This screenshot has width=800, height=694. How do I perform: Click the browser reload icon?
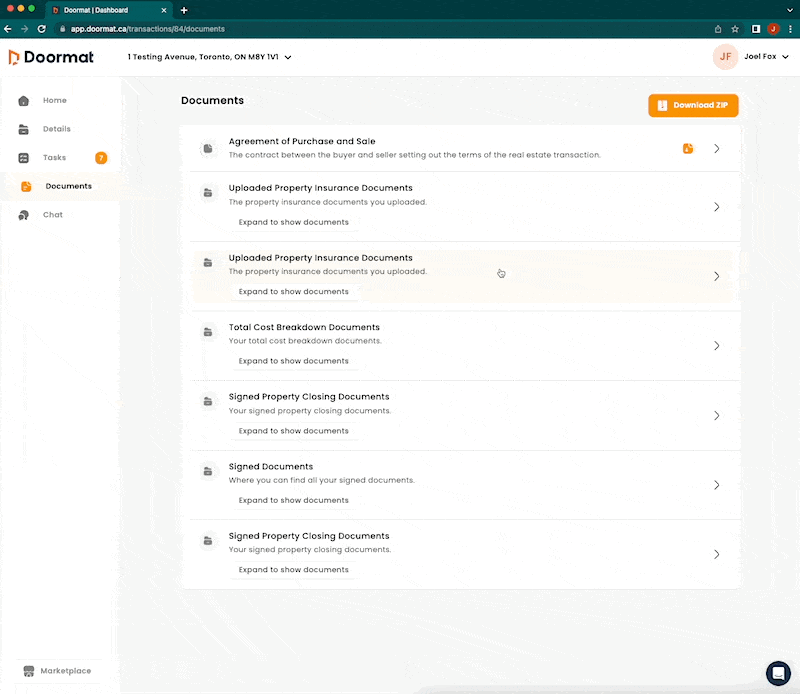pos(42,29)
